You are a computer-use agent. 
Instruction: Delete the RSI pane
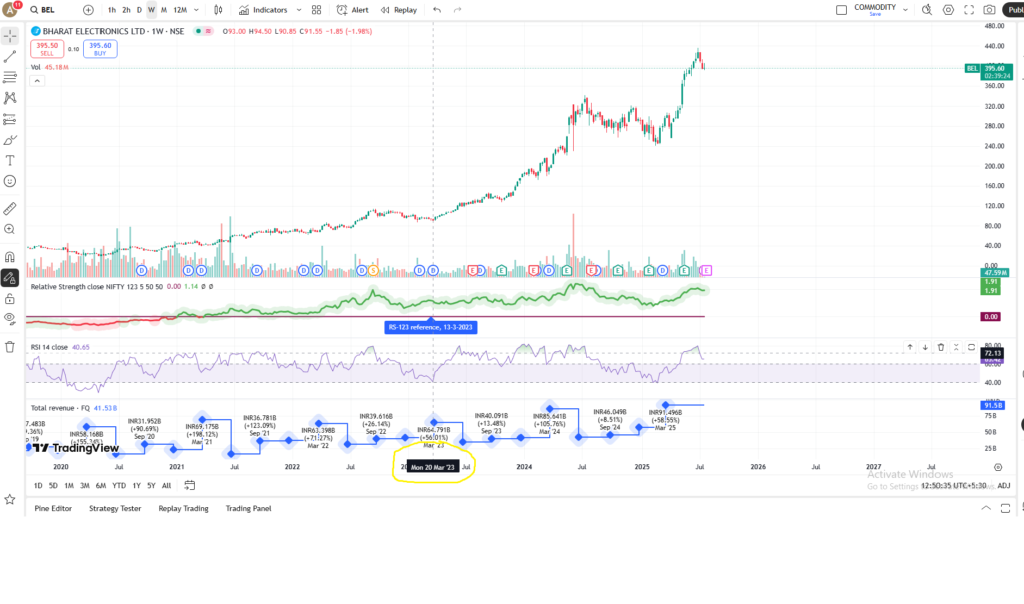941,347
